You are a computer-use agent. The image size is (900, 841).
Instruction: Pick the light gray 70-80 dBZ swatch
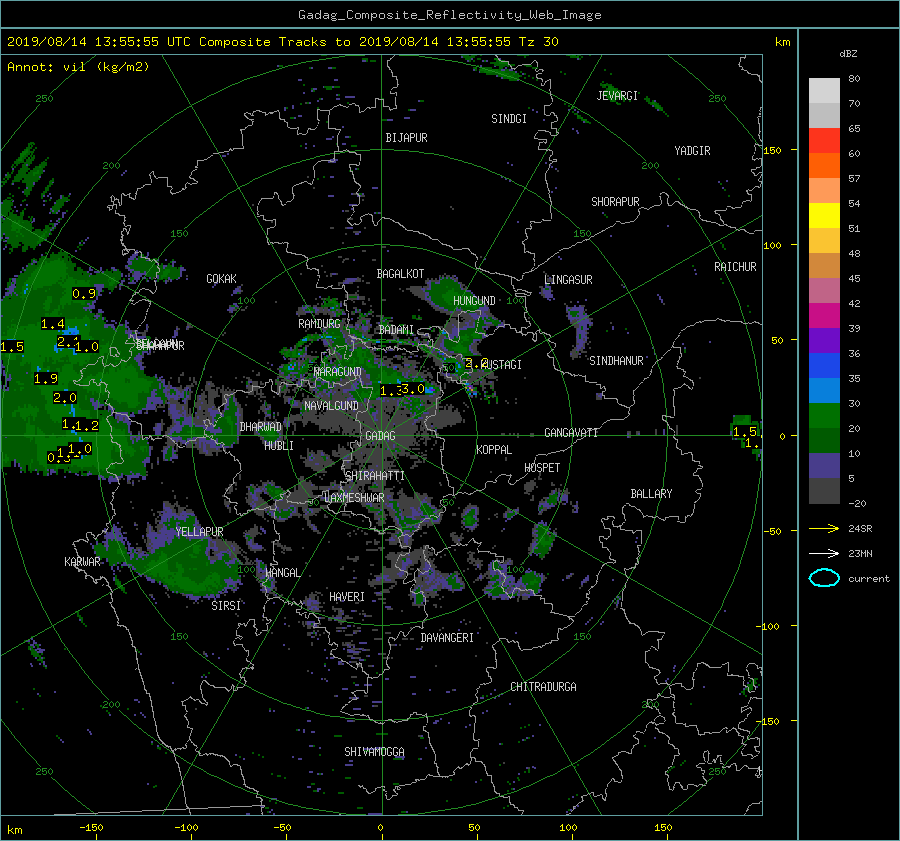[824, 91]
